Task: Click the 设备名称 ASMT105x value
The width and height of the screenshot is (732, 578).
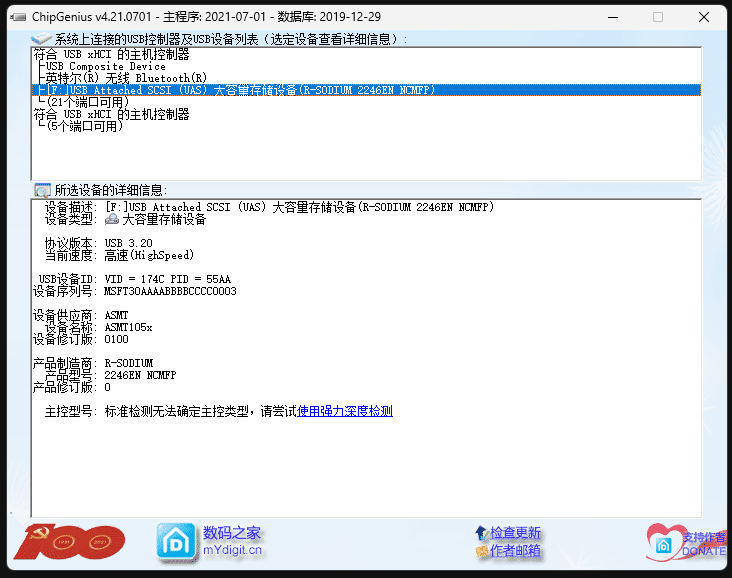Action: [128, 327]
